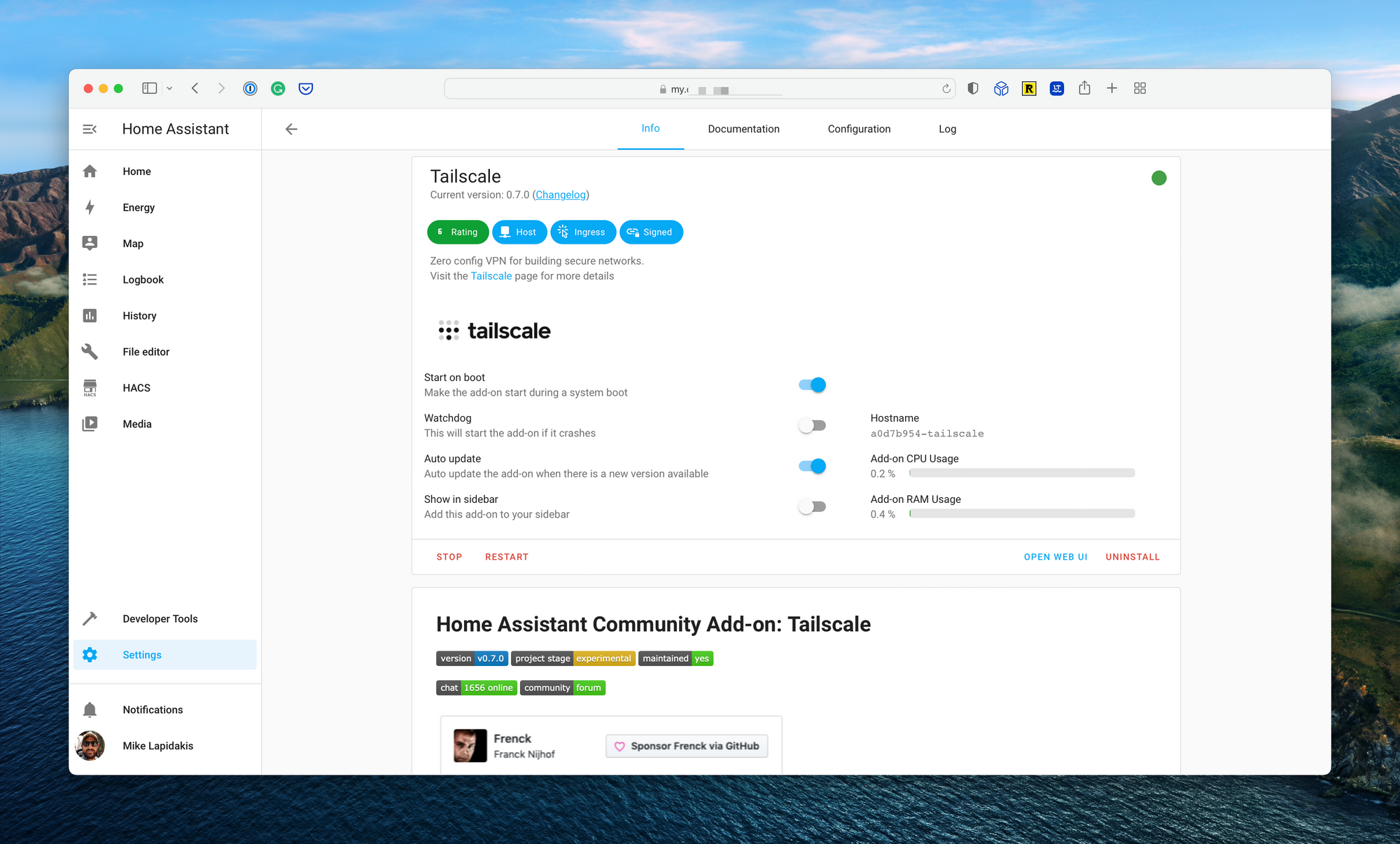Open the File editor wrench icon
The width and height of the screenshot is (1400, 844).
point(90,352)
